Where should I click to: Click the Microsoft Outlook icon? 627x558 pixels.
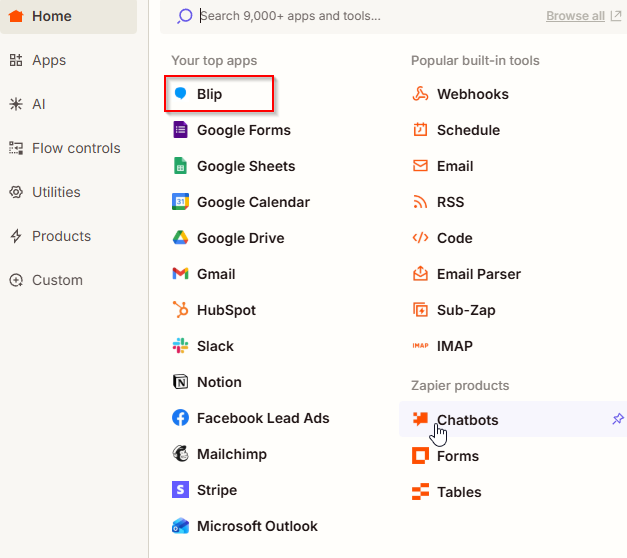coord(180,526)
